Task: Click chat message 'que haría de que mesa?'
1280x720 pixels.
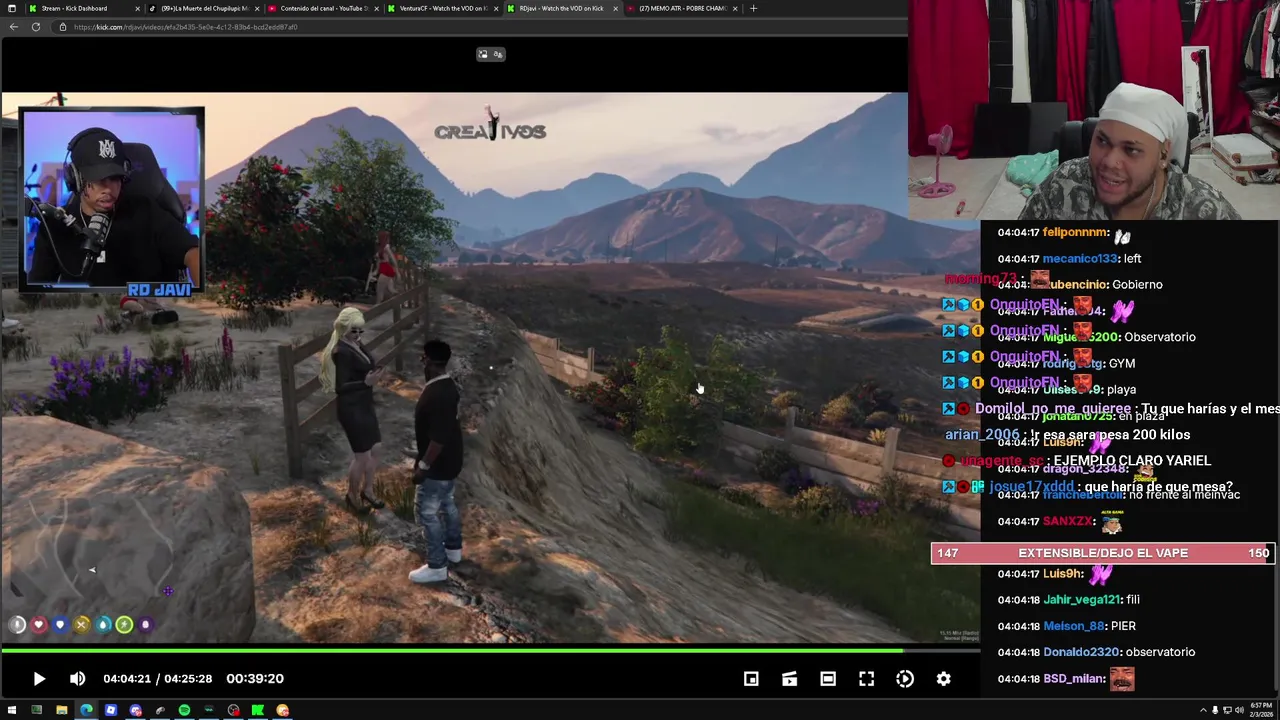Action: 1158,487
